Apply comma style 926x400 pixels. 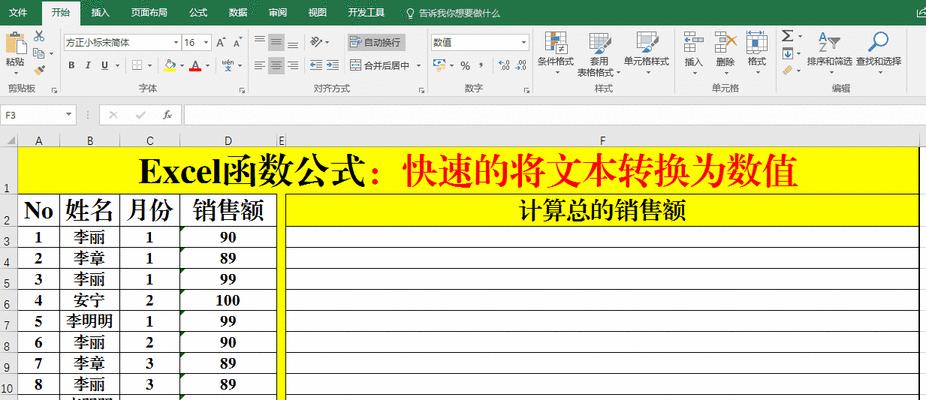click(481, 65)
